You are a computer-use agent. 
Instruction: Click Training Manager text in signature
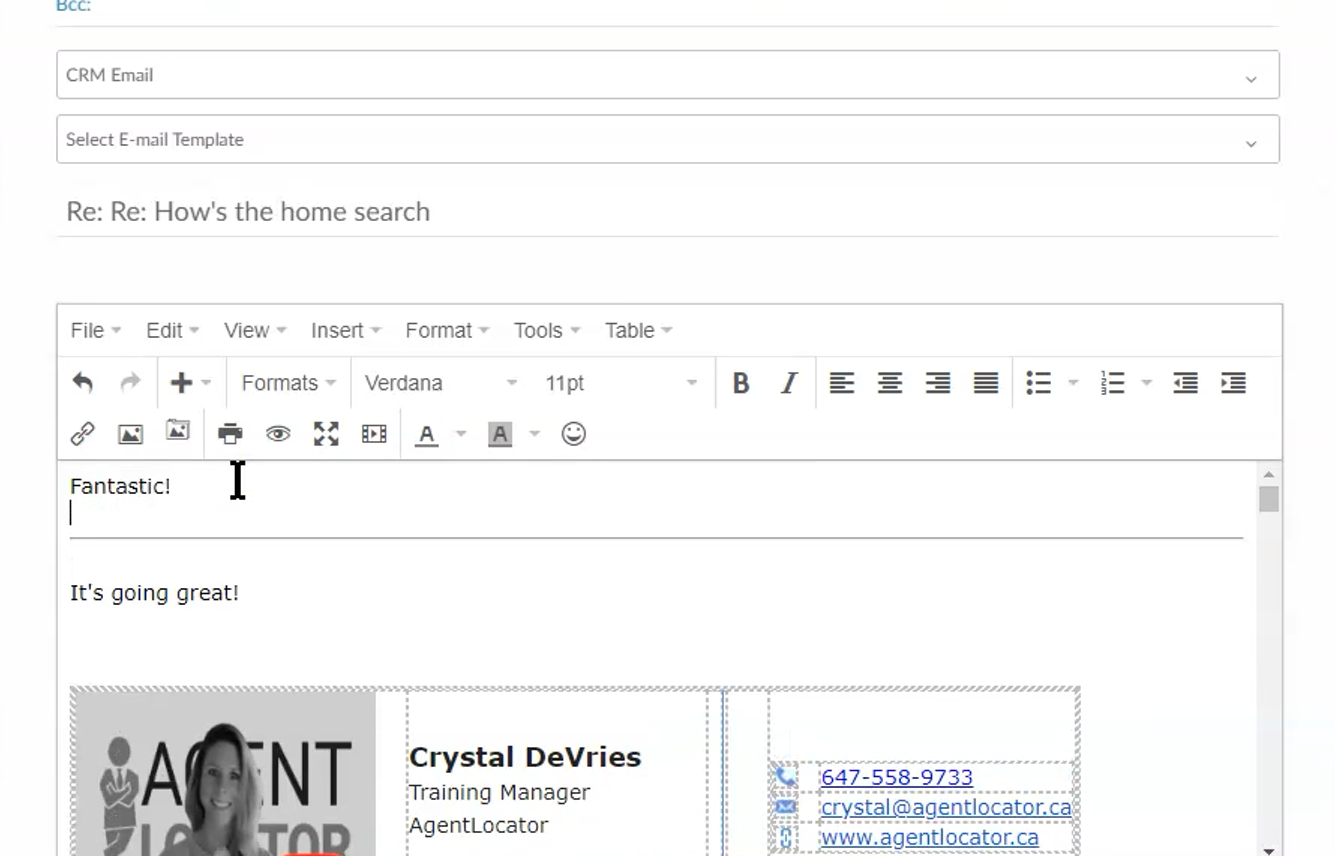coord(499,792)
